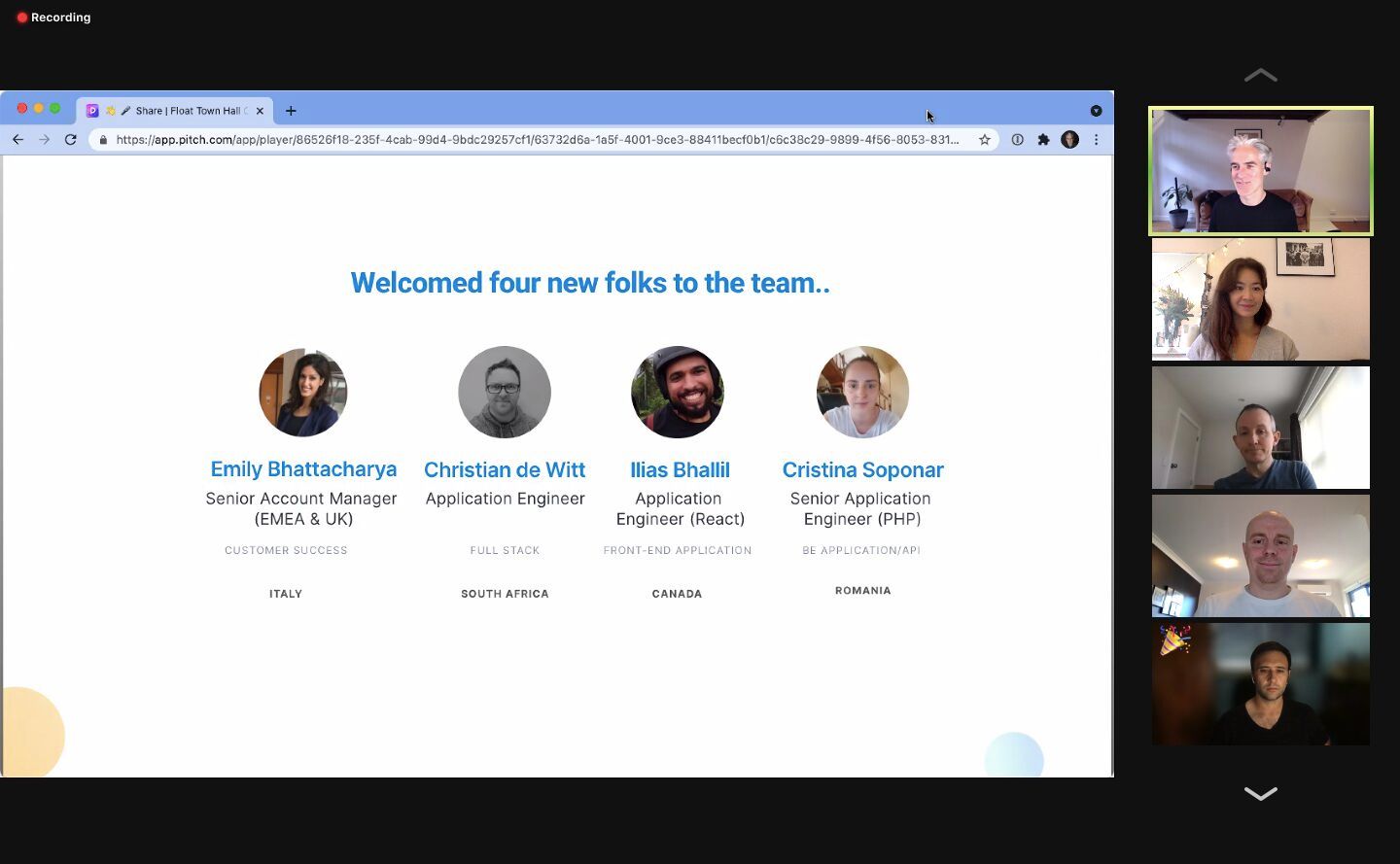Open a new tab with plus button
This screenshot has height=864, width=1400.
click(x=291, y=111)
